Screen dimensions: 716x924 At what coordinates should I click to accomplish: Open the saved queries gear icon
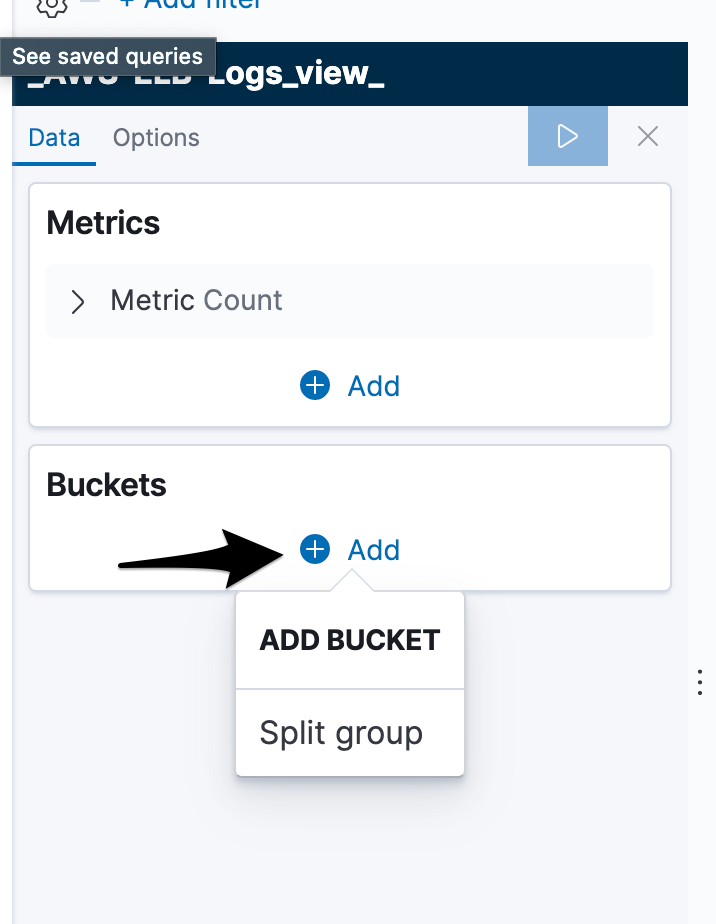point(52,7)
